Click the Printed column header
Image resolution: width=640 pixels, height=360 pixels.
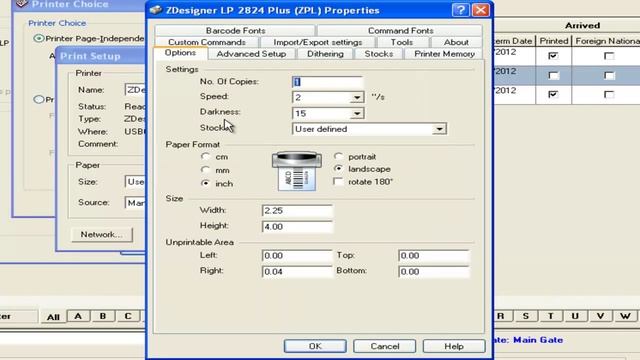click(x=553, y=41)
